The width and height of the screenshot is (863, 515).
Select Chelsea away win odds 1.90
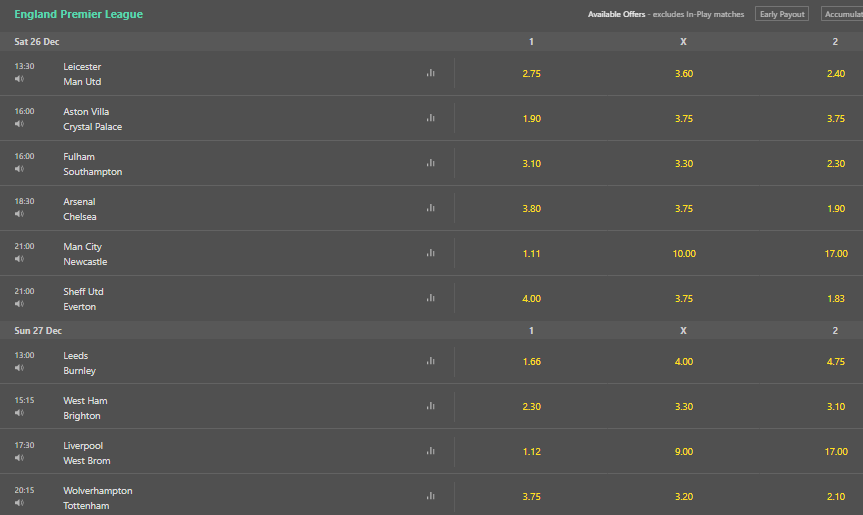click(835, 209)
